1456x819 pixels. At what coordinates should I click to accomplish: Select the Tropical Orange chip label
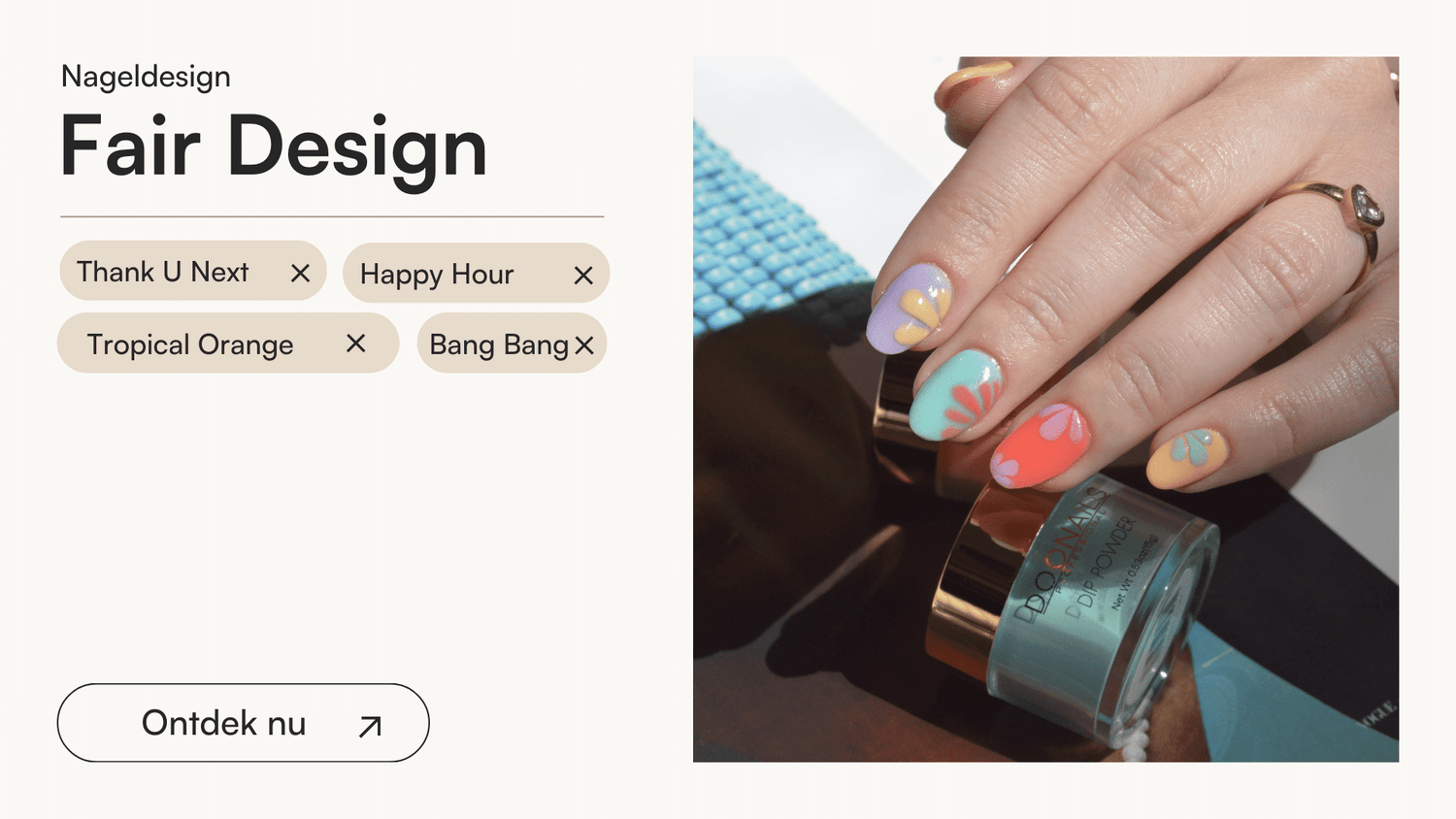point(190,345)
